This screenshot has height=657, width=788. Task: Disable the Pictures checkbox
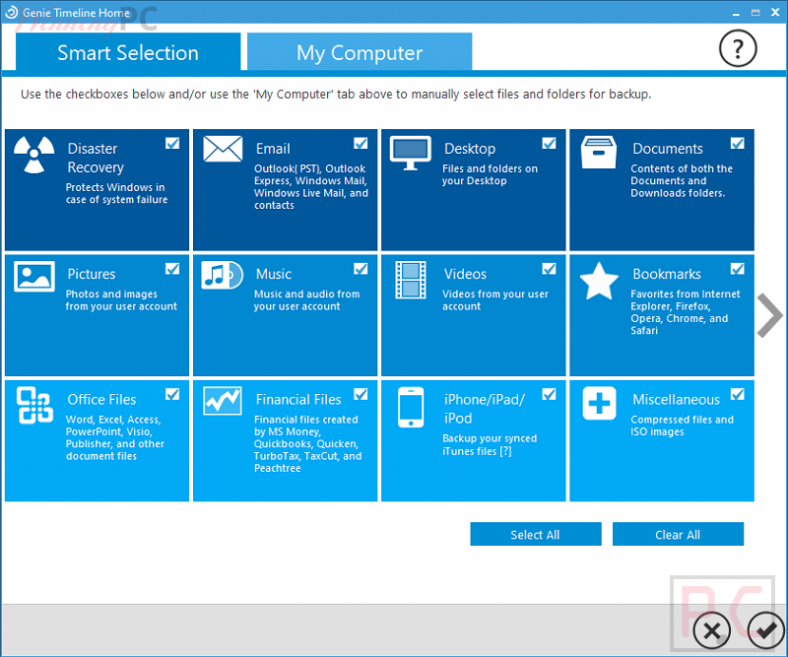pyautogui.click(x=172, y=269)
